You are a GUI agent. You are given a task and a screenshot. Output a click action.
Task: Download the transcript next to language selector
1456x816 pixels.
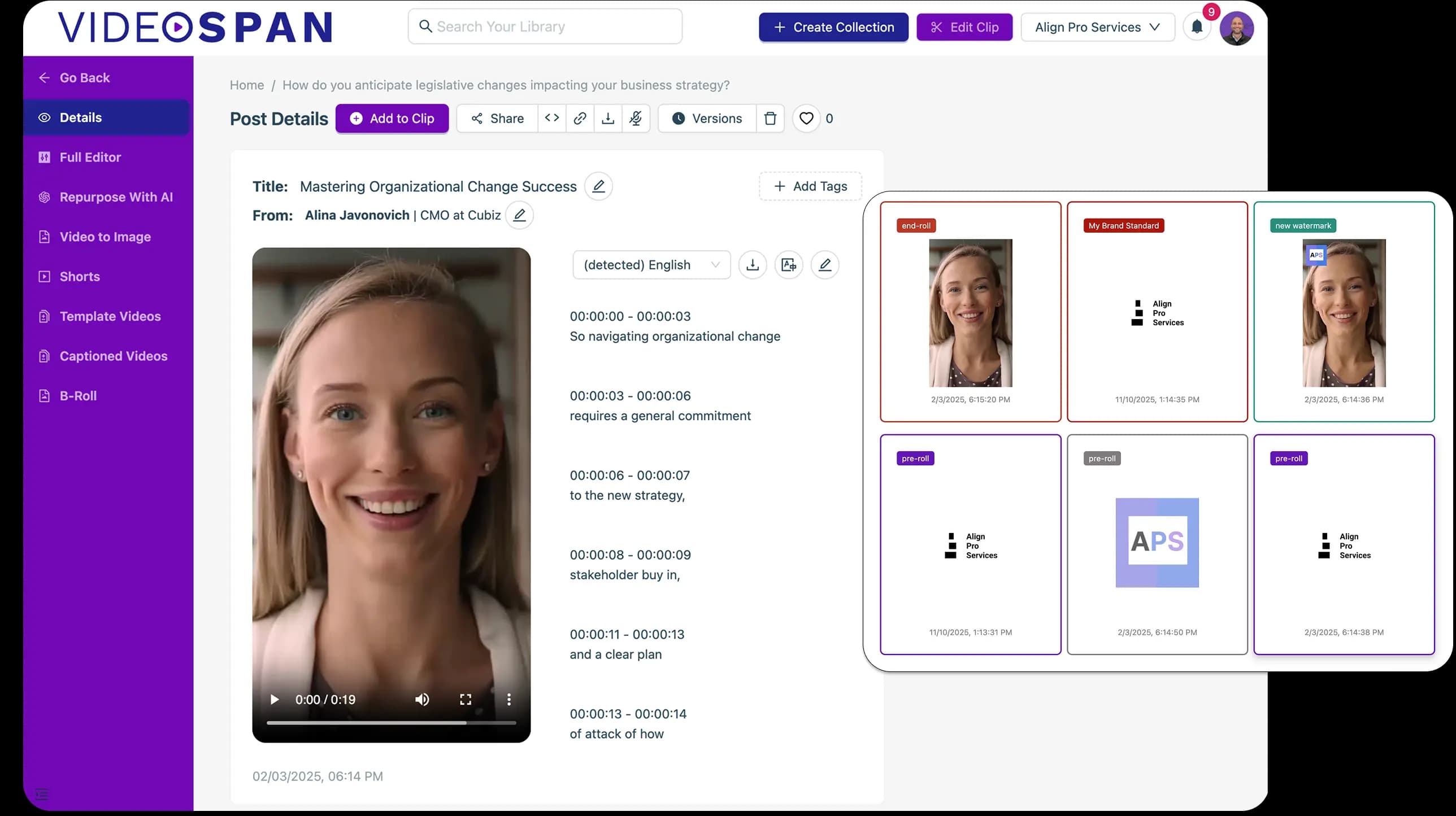coord(753,264)
